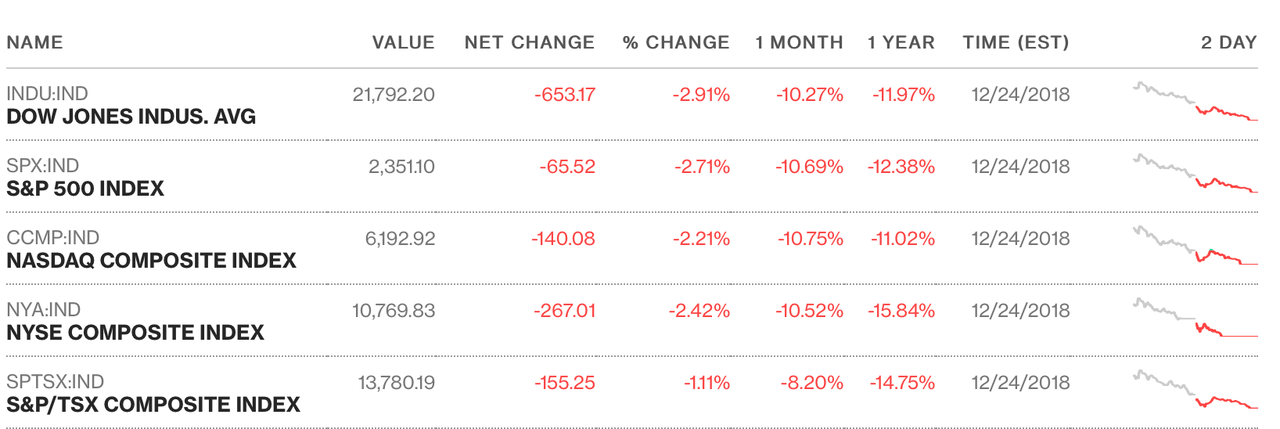Click the TIME (EST) column header
Screen dimensions: 1280x429
click(x=1016, y=43)
